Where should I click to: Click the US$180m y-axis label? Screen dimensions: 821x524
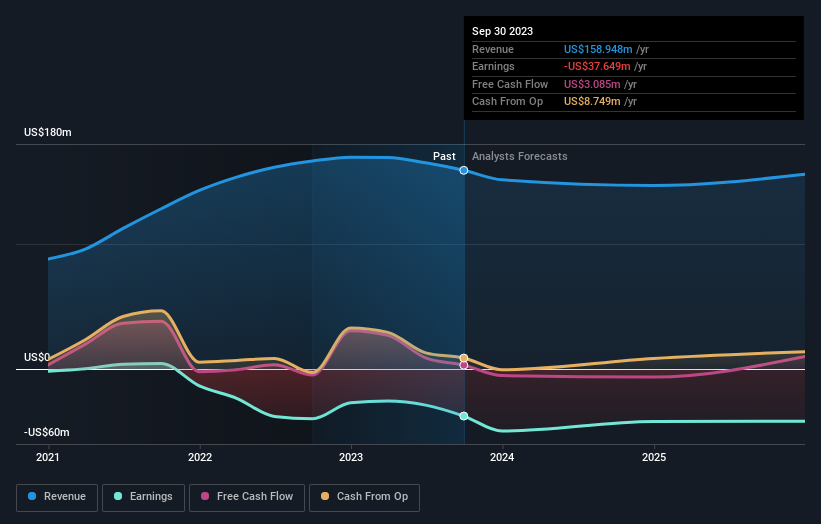tap(48, 132)
